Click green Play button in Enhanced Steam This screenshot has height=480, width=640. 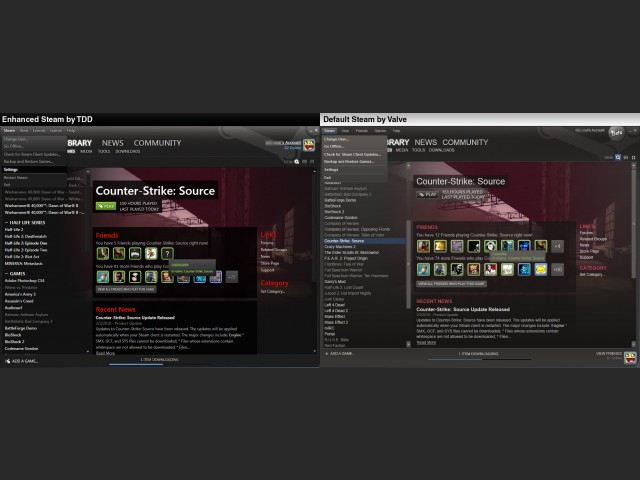tap(106, 206)
